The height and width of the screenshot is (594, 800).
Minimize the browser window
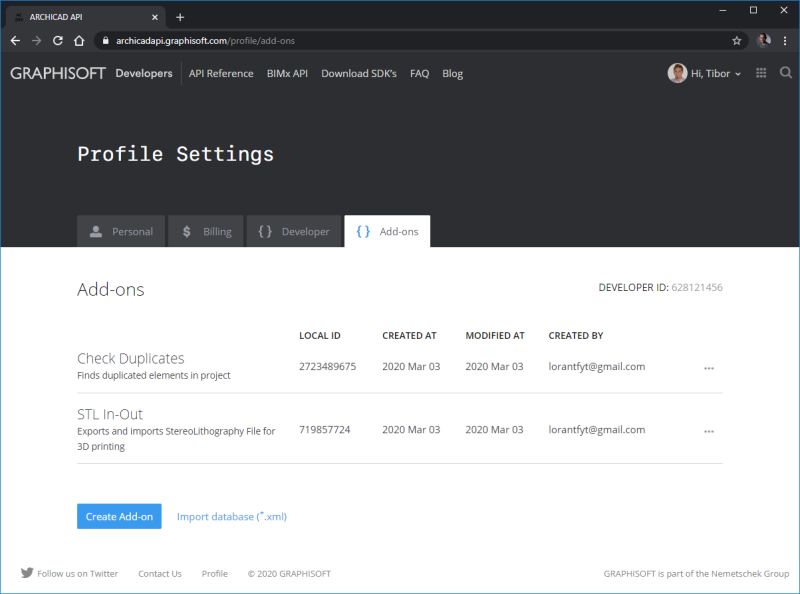tap(722, 10)
